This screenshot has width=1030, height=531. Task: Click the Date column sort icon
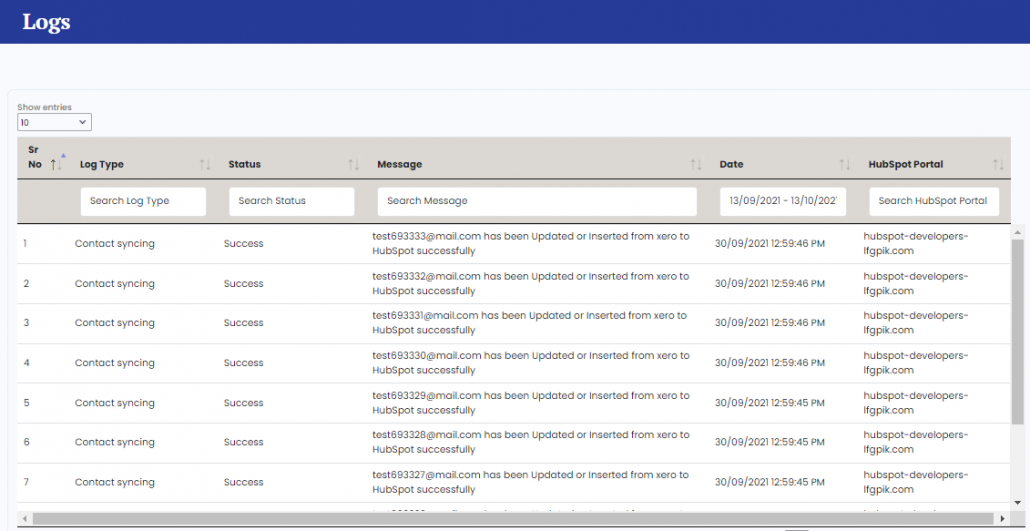845,164
